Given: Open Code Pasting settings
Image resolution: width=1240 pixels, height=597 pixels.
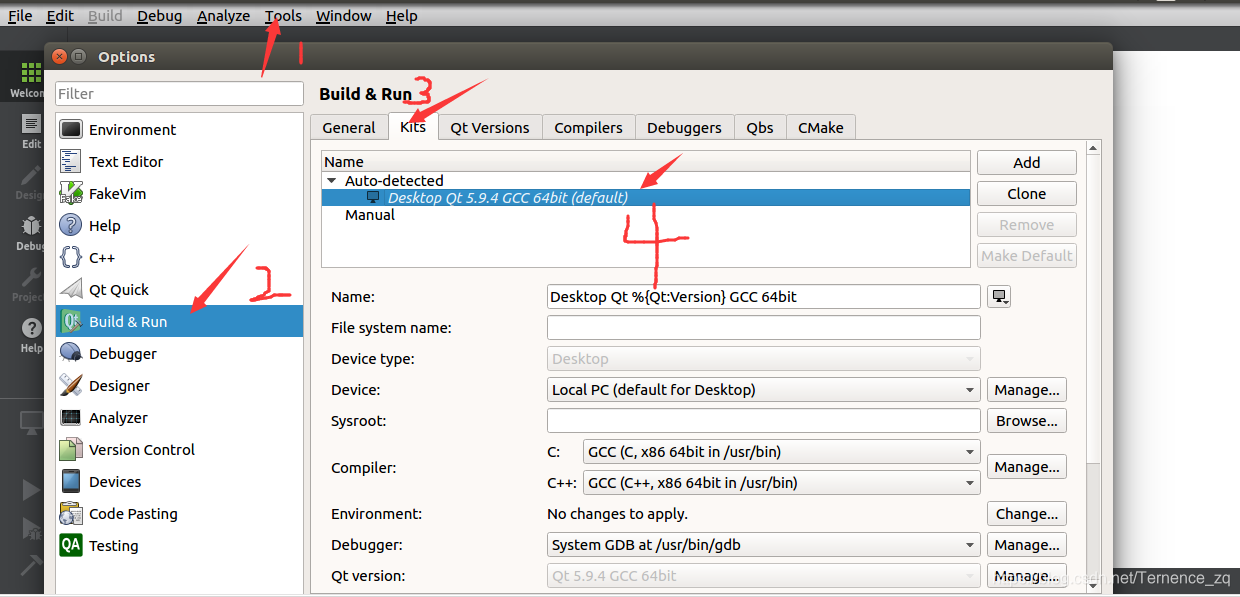Looking at the screenshot, I should click(180, 514).
